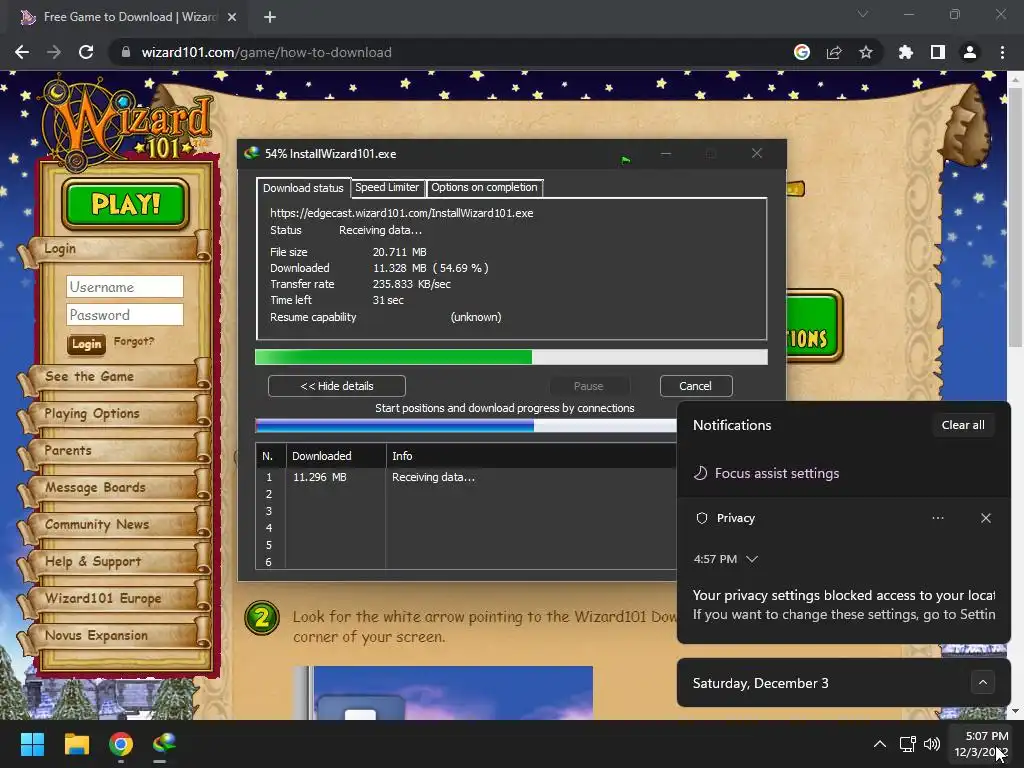Share this page via the share icon

[834, 52]
